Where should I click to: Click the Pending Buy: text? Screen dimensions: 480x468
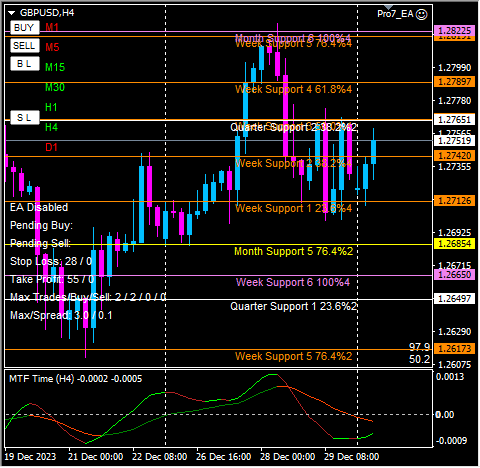click(x=41, y=225)
